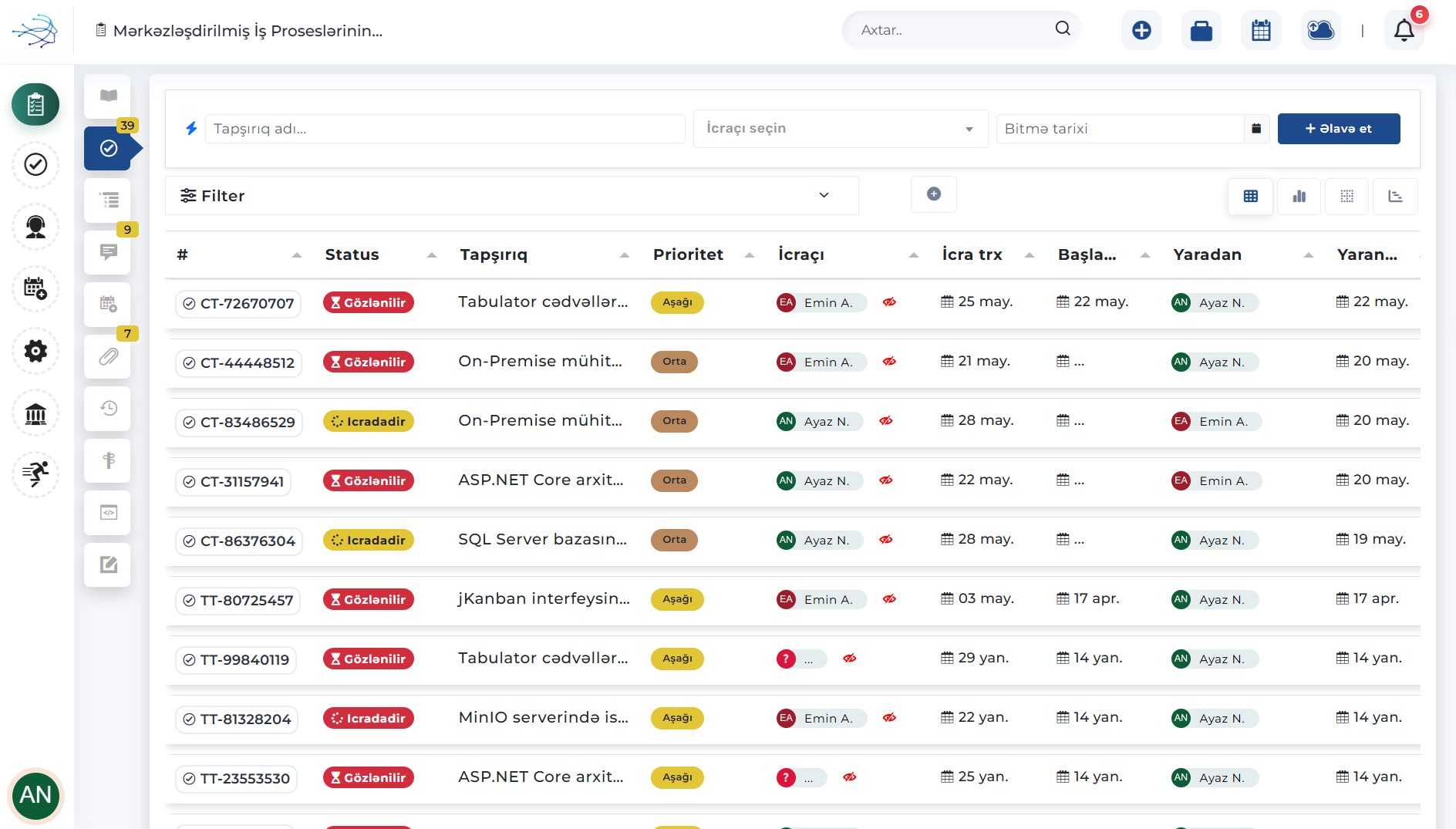This screenshot has height=829, width=1456.
Task: Click the Orta priority tag on CT-31157941
Action: pyautogui.click(x=674, y=480)
